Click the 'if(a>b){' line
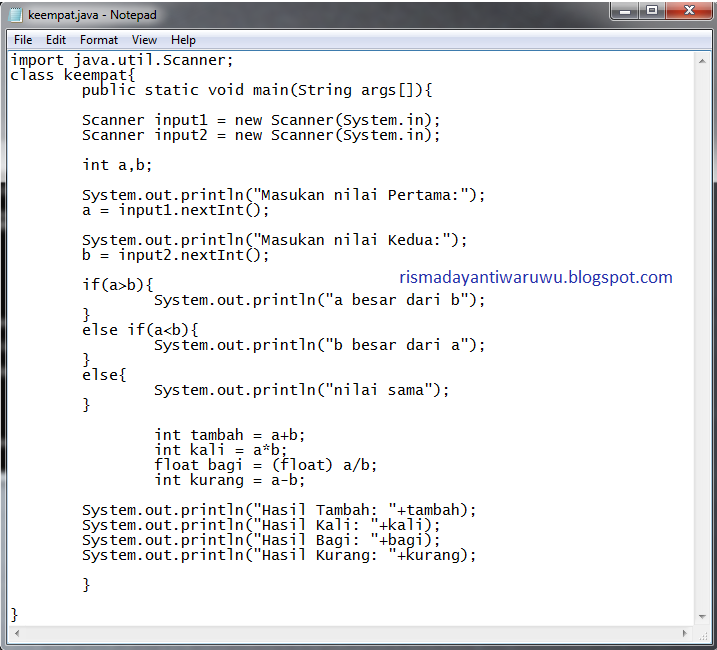This screenshot has width=717, height=650. click(118, 285)
